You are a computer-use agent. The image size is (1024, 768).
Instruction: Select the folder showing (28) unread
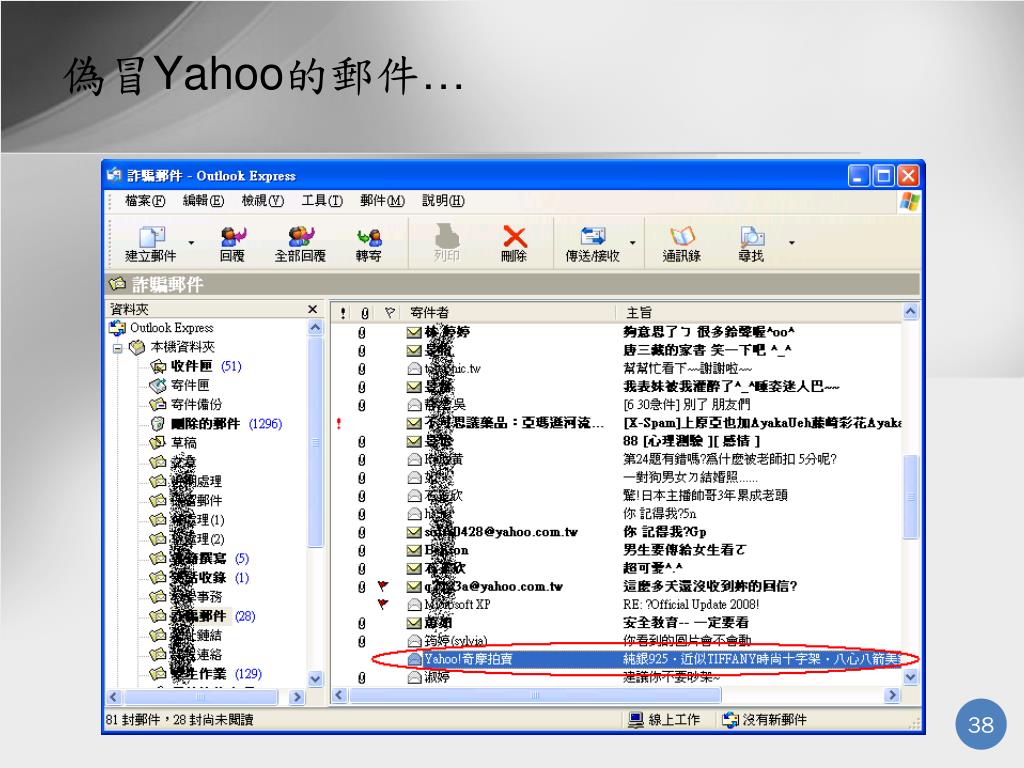pyautogui.click(x=202, y=616)
